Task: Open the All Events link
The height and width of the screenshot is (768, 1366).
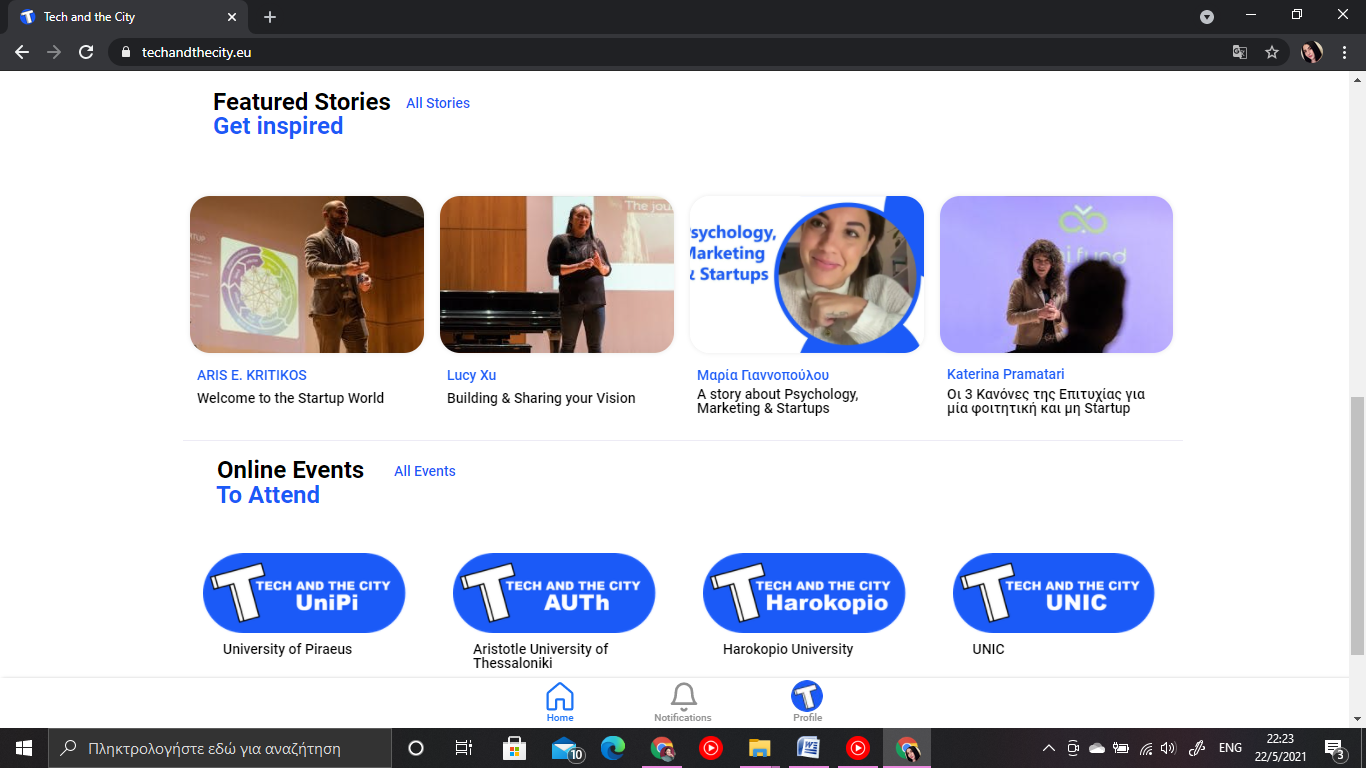Action: (424, 471)
